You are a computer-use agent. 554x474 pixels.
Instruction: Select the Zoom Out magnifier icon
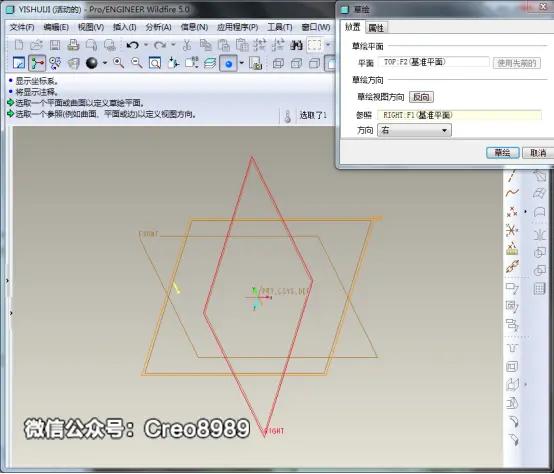pyautogui.click(x=136, y=63)
